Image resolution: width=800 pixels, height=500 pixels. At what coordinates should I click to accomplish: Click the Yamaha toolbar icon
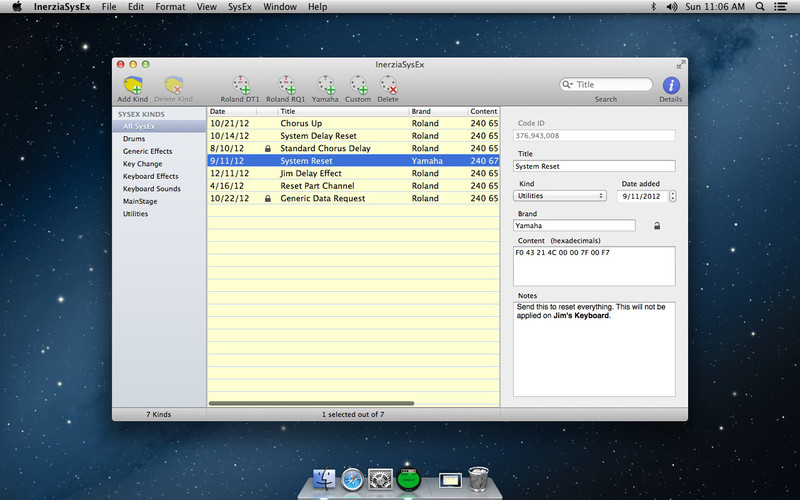pos(325,85)
